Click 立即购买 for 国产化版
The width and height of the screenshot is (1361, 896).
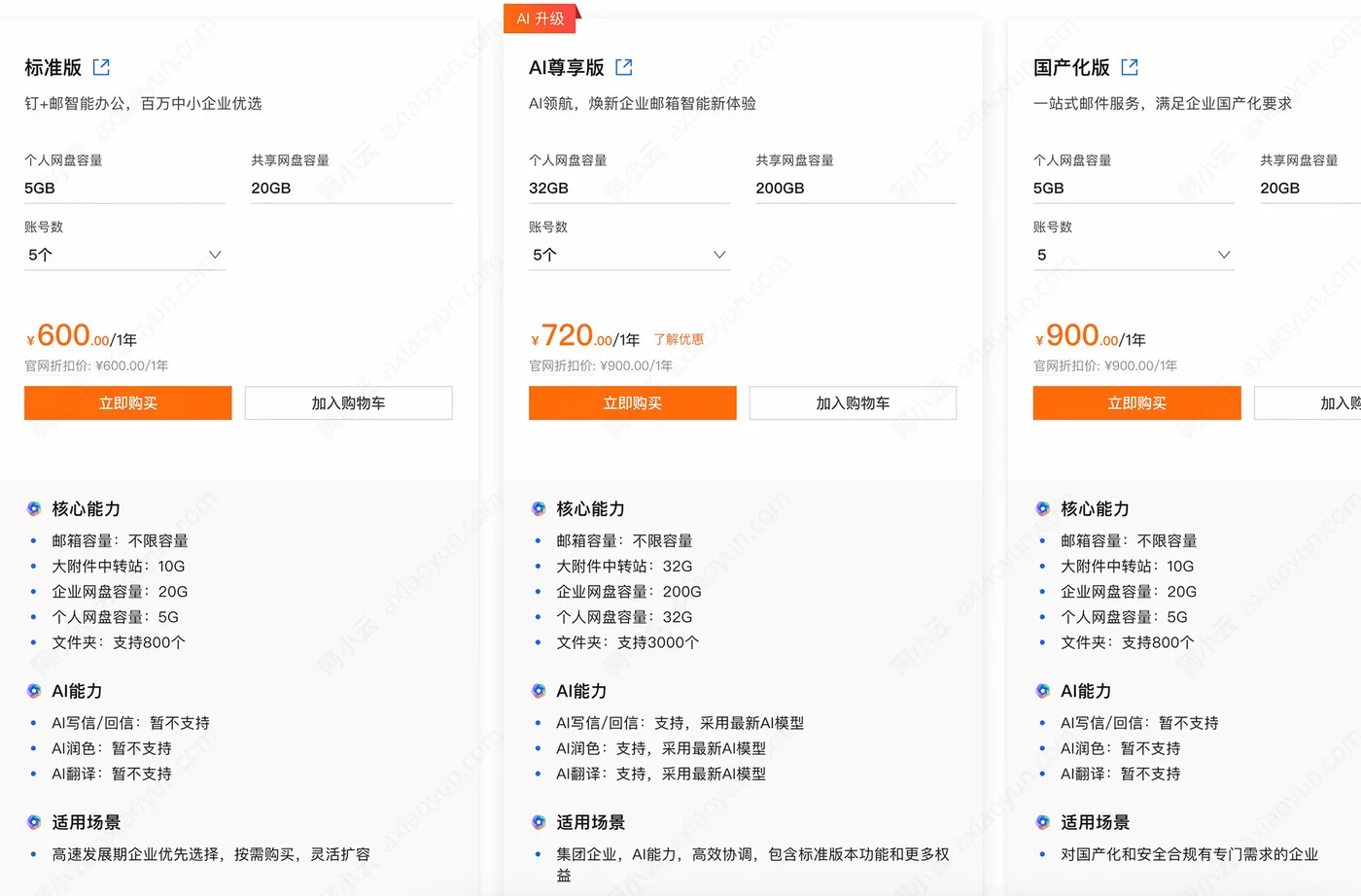coord(1137,403)
